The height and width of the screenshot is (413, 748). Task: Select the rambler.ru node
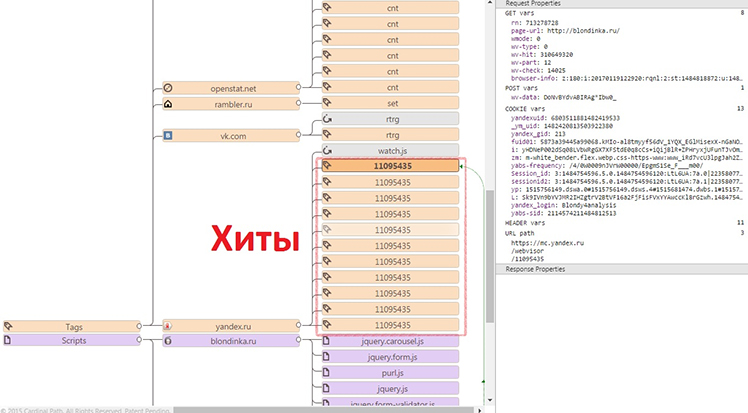click(x=231, y=104)
